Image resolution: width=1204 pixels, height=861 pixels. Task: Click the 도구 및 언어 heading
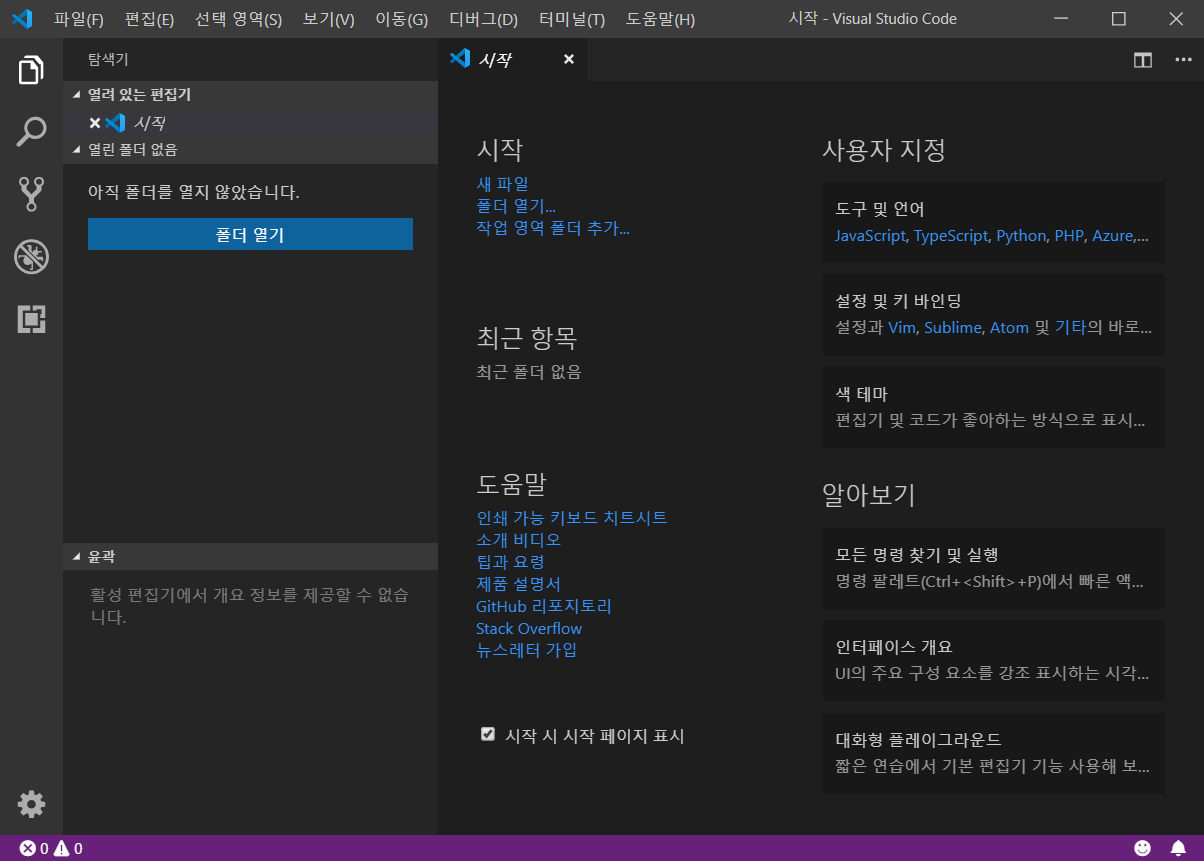pos(880,209)
